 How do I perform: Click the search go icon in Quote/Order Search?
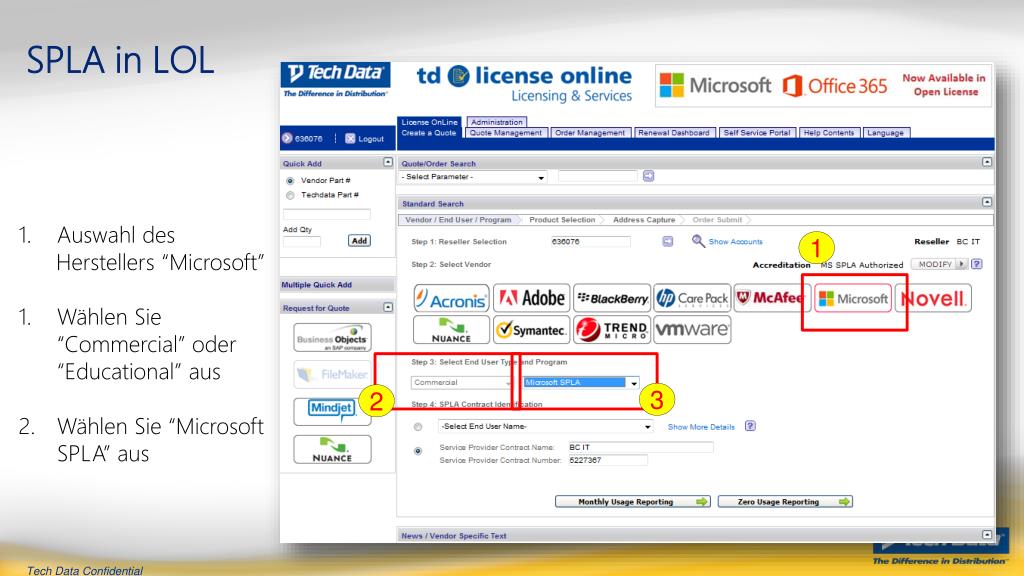[648, 176]
